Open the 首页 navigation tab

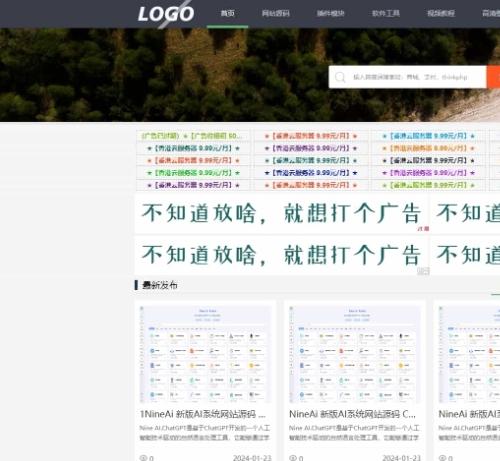pos(227,13)
